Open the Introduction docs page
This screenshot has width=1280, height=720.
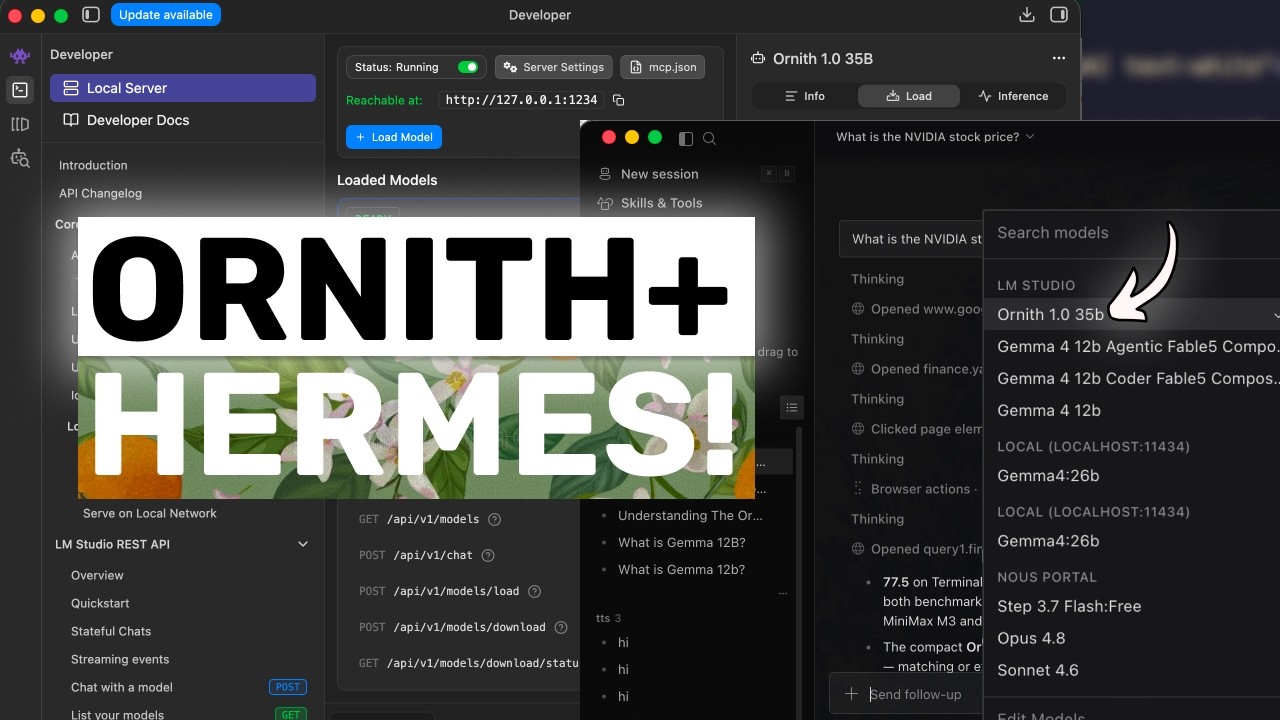93,165
